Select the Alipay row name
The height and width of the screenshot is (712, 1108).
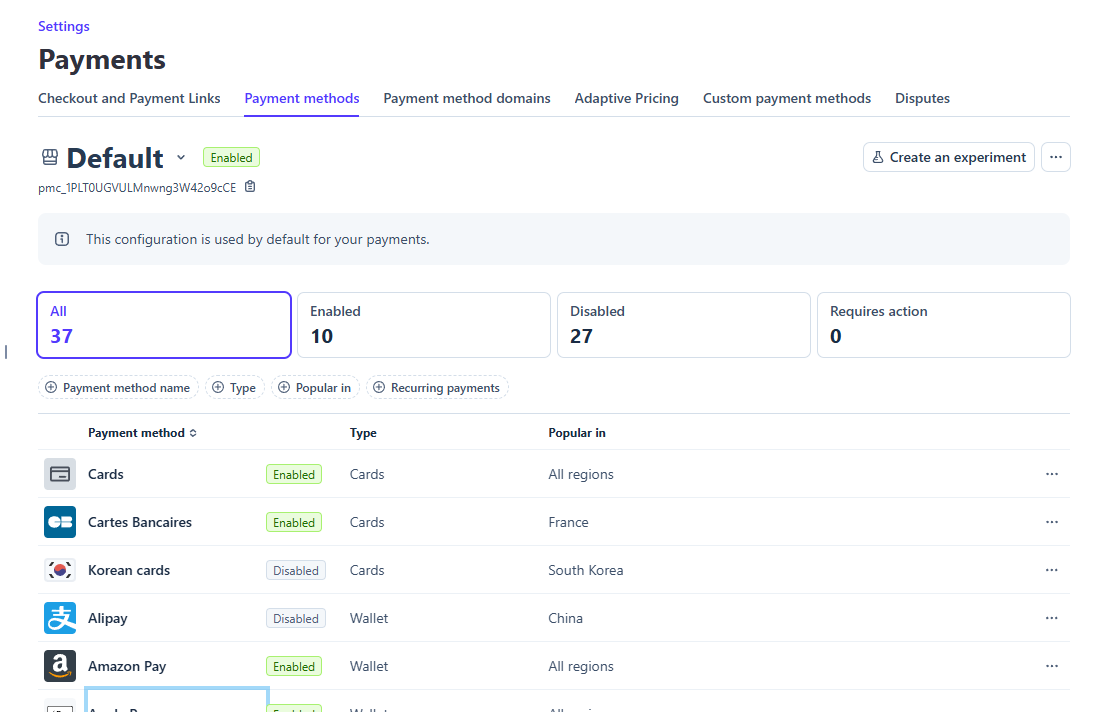pos(107,618)
